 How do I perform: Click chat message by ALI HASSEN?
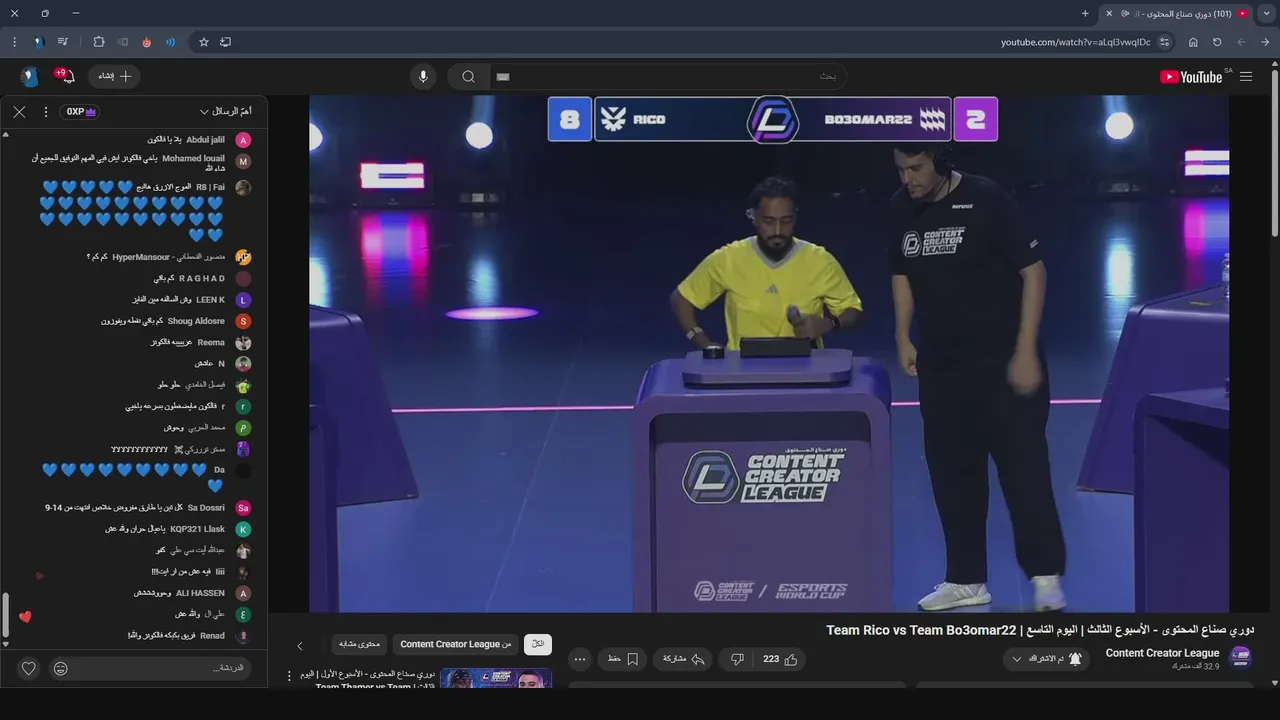pyautogui.click(x=180, y=593)
